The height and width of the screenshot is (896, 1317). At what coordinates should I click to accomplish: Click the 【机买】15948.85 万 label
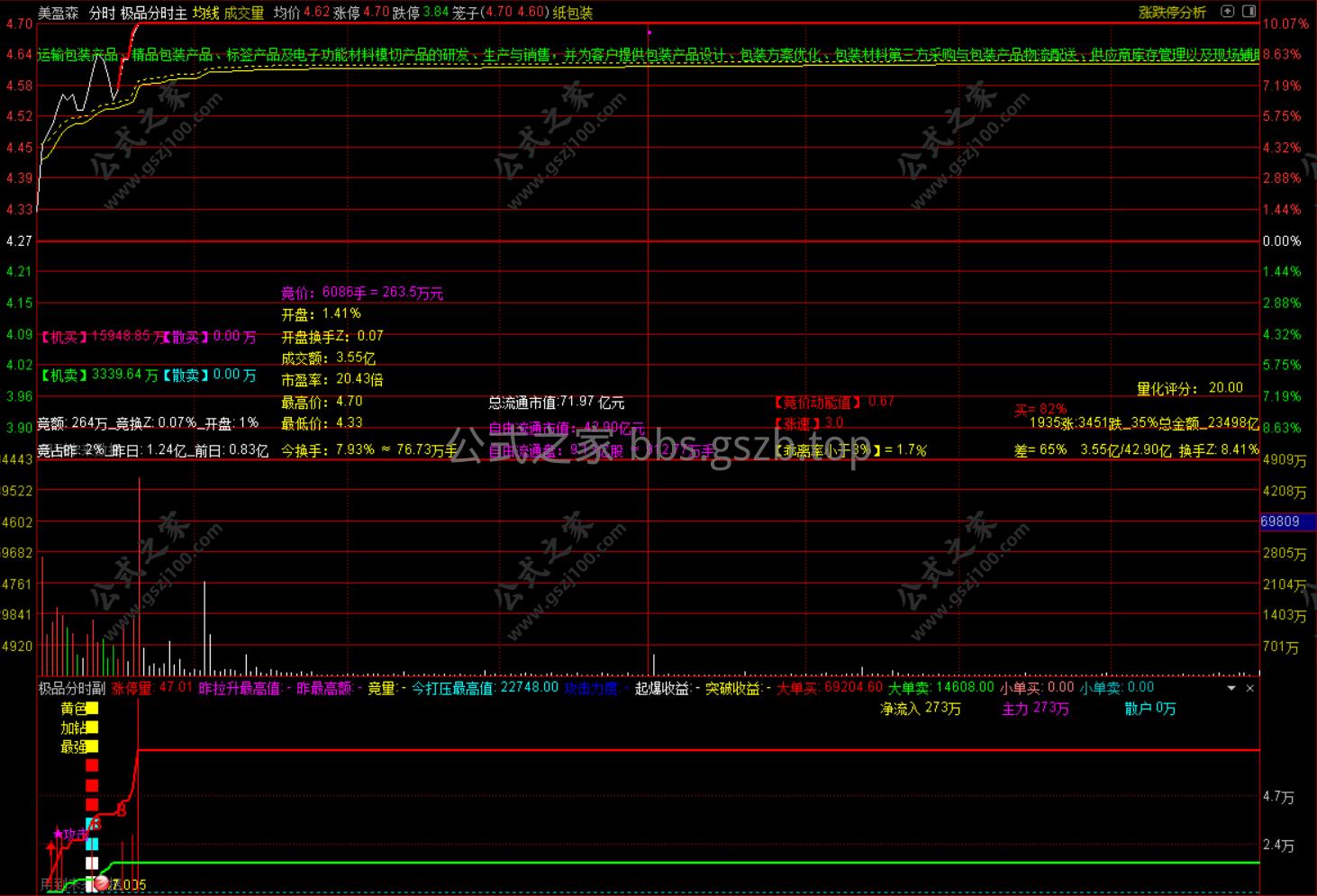tap(99, 337)
